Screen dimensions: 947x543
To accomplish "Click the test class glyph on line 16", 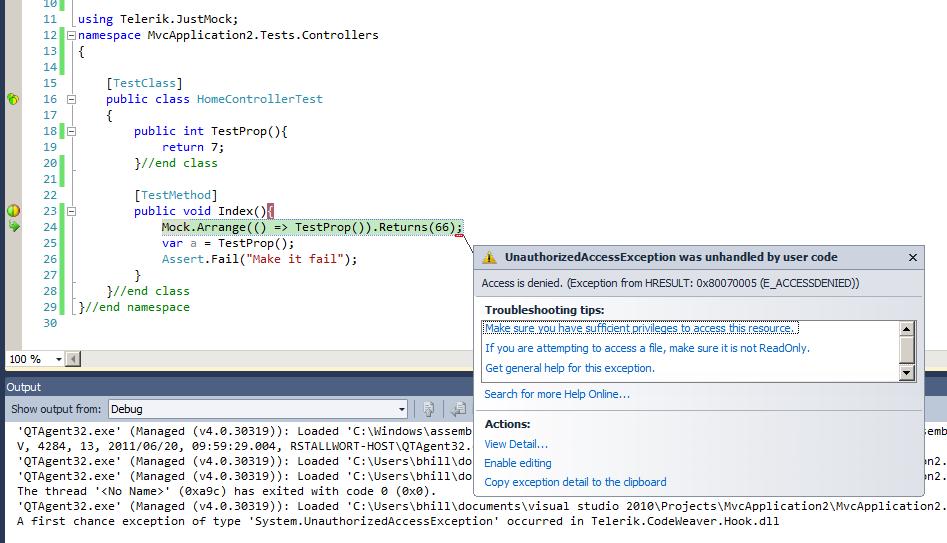I will coord(13,99).
